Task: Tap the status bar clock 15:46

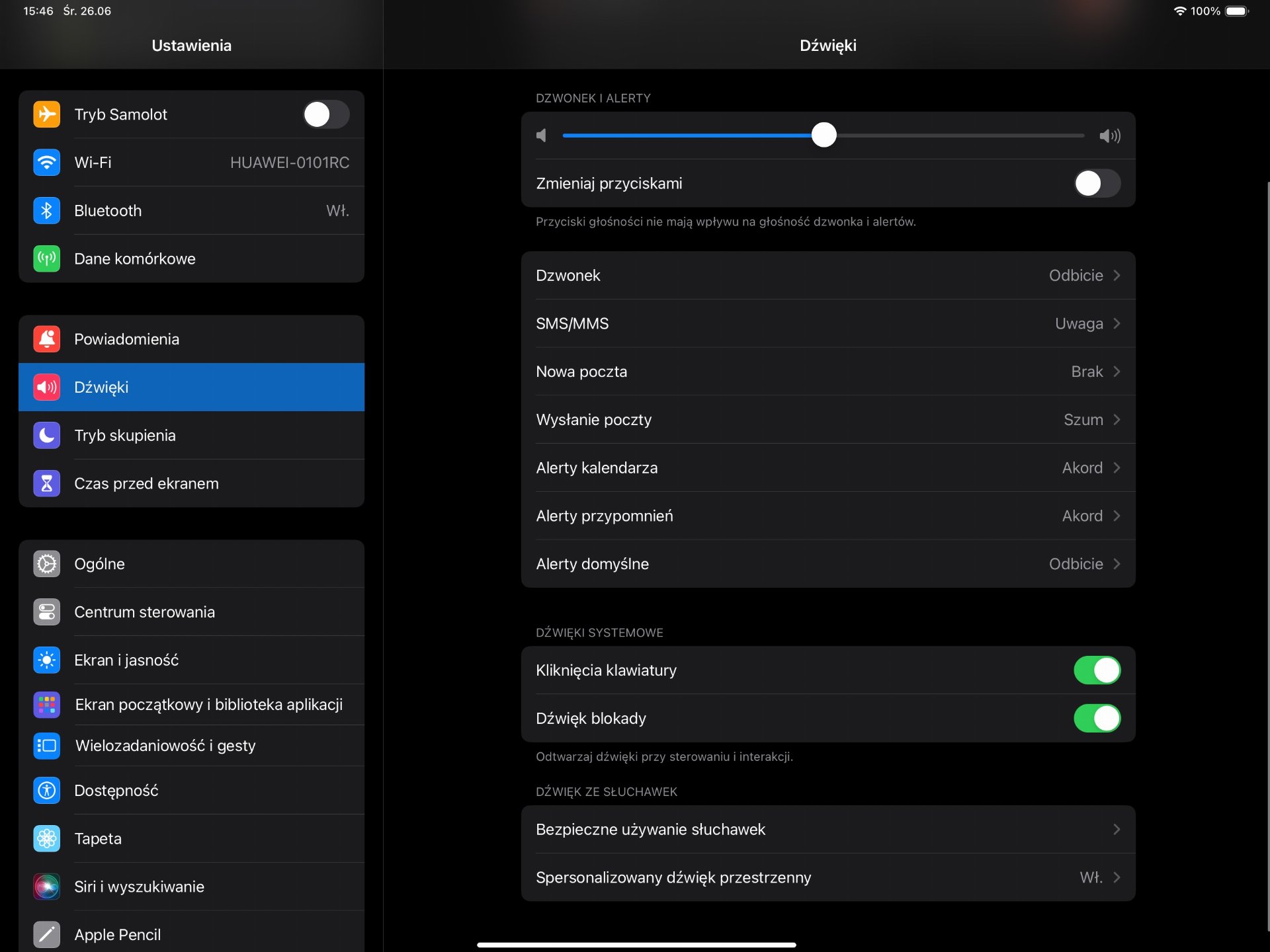Action: pos(38,11)
